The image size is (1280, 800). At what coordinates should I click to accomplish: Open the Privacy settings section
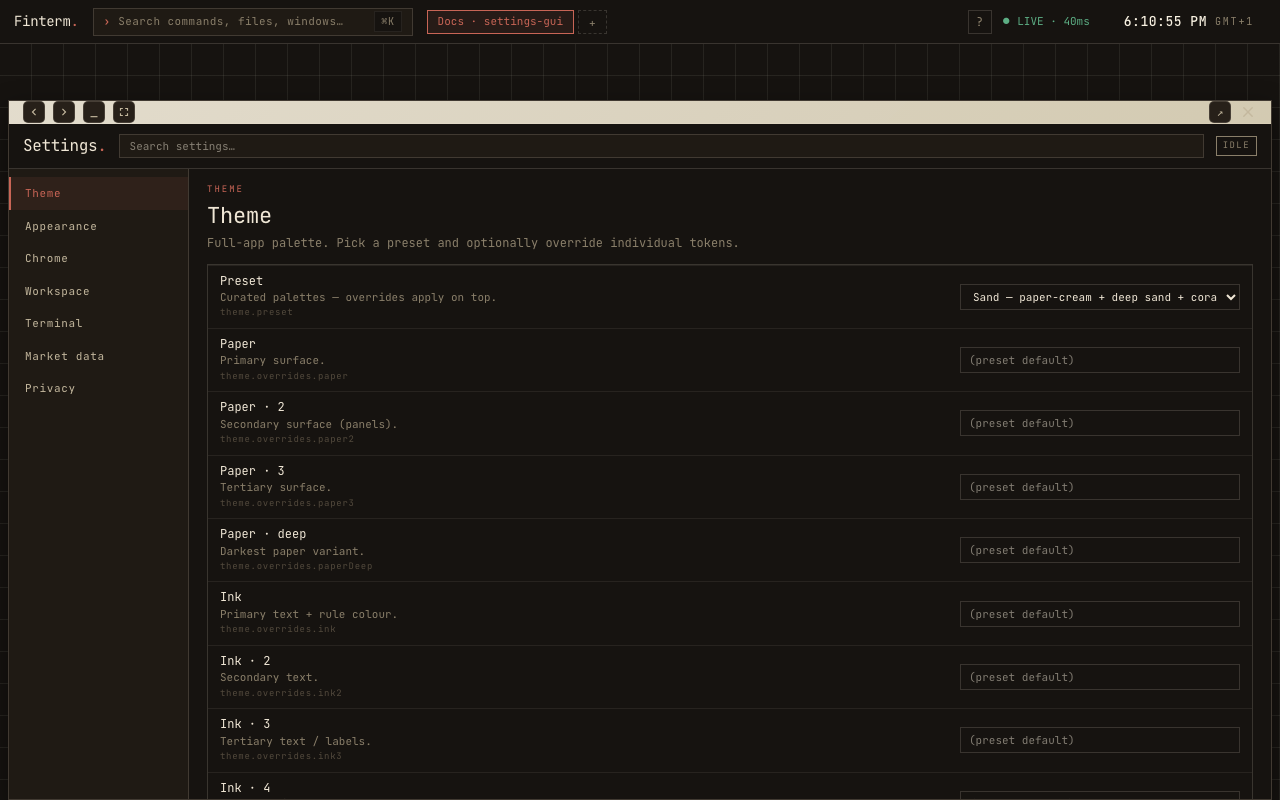click(99, 388)
